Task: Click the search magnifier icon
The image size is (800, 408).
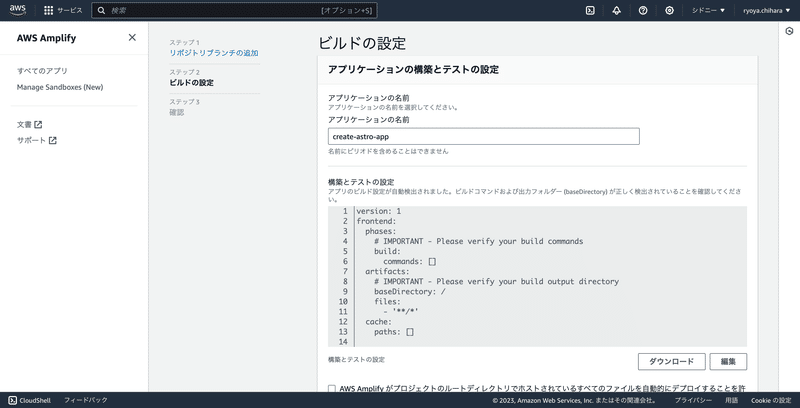Action: [x=102, y=10]
